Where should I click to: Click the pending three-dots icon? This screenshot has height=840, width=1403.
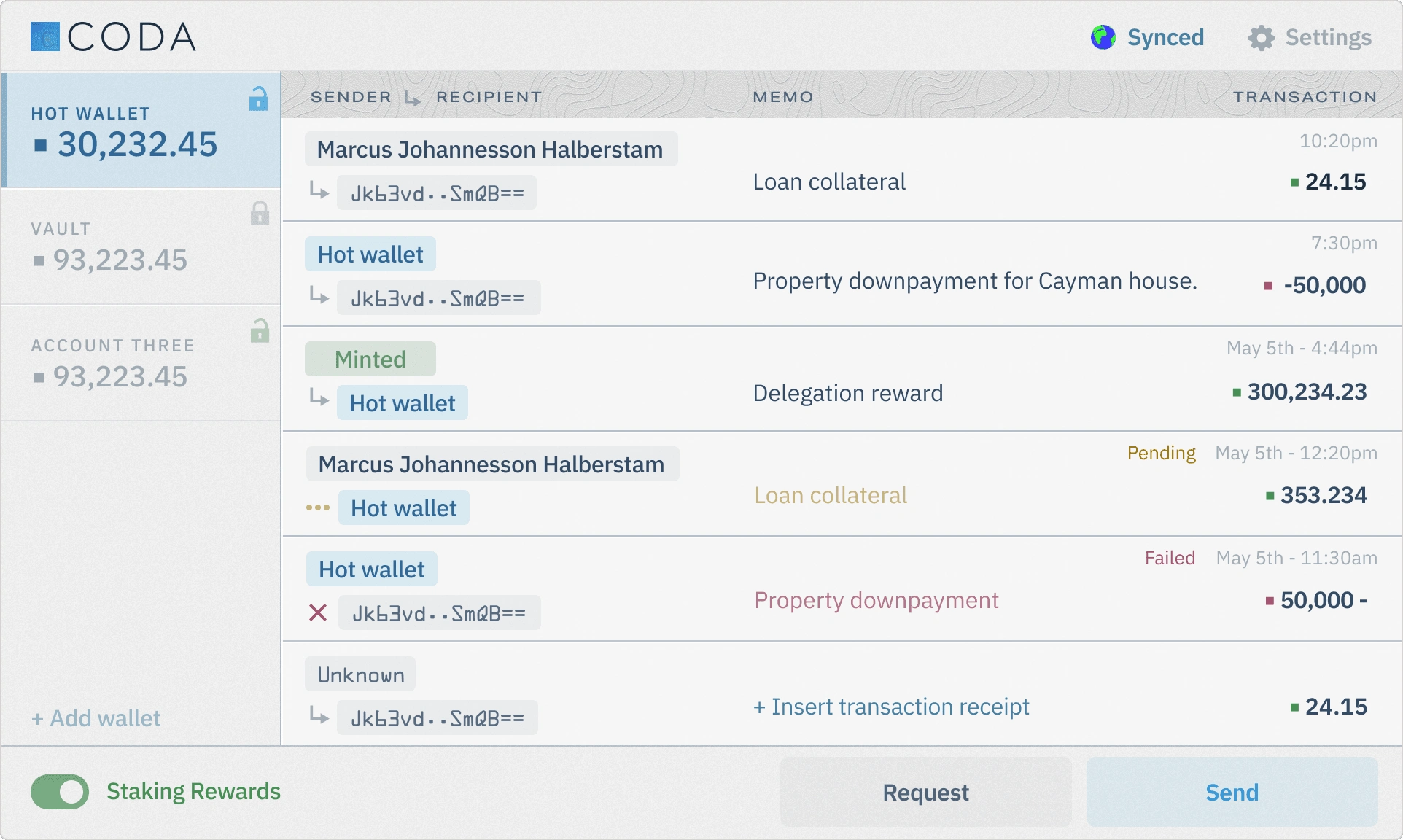318,507
